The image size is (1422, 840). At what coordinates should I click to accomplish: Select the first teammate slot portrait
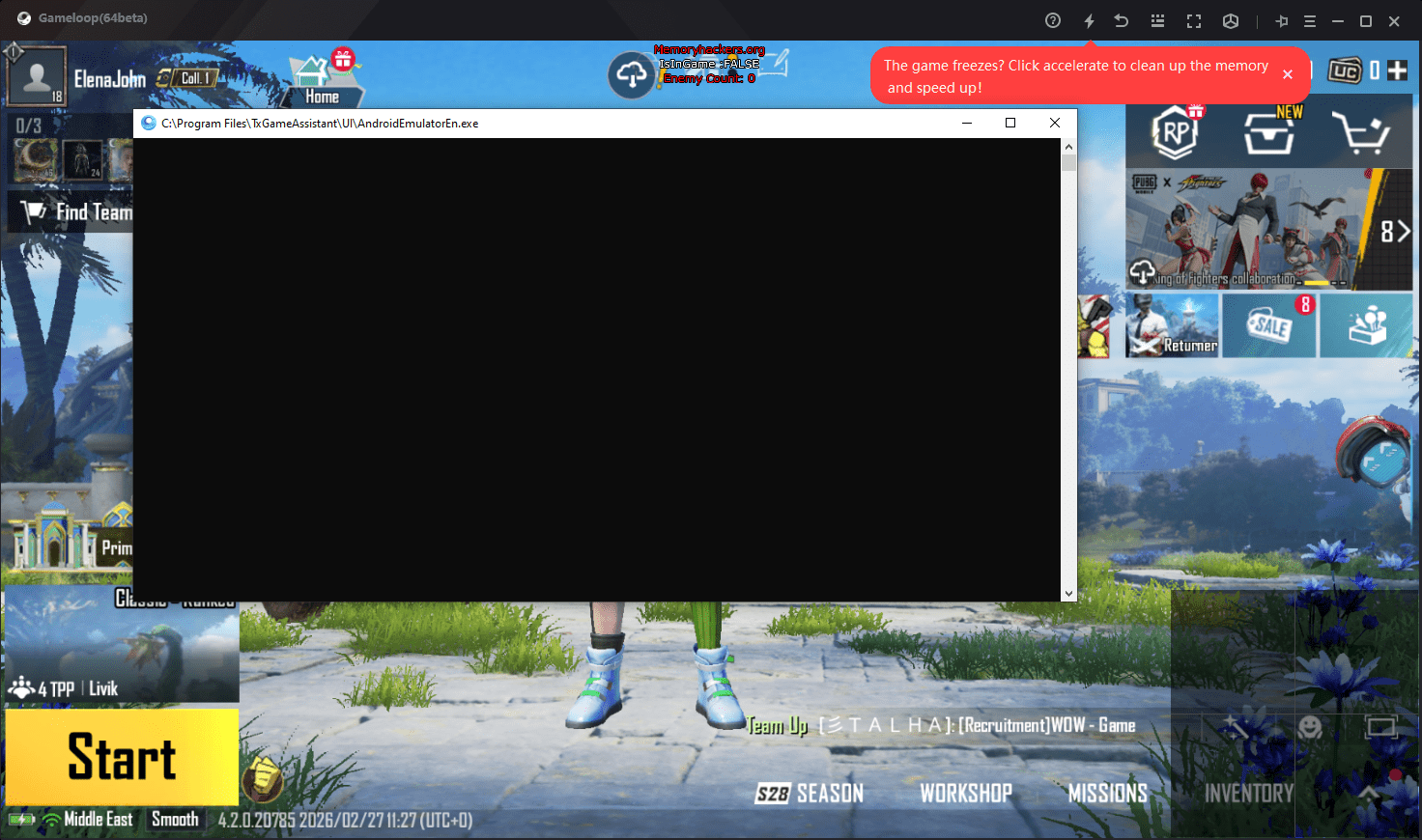(x=37, y=160)
